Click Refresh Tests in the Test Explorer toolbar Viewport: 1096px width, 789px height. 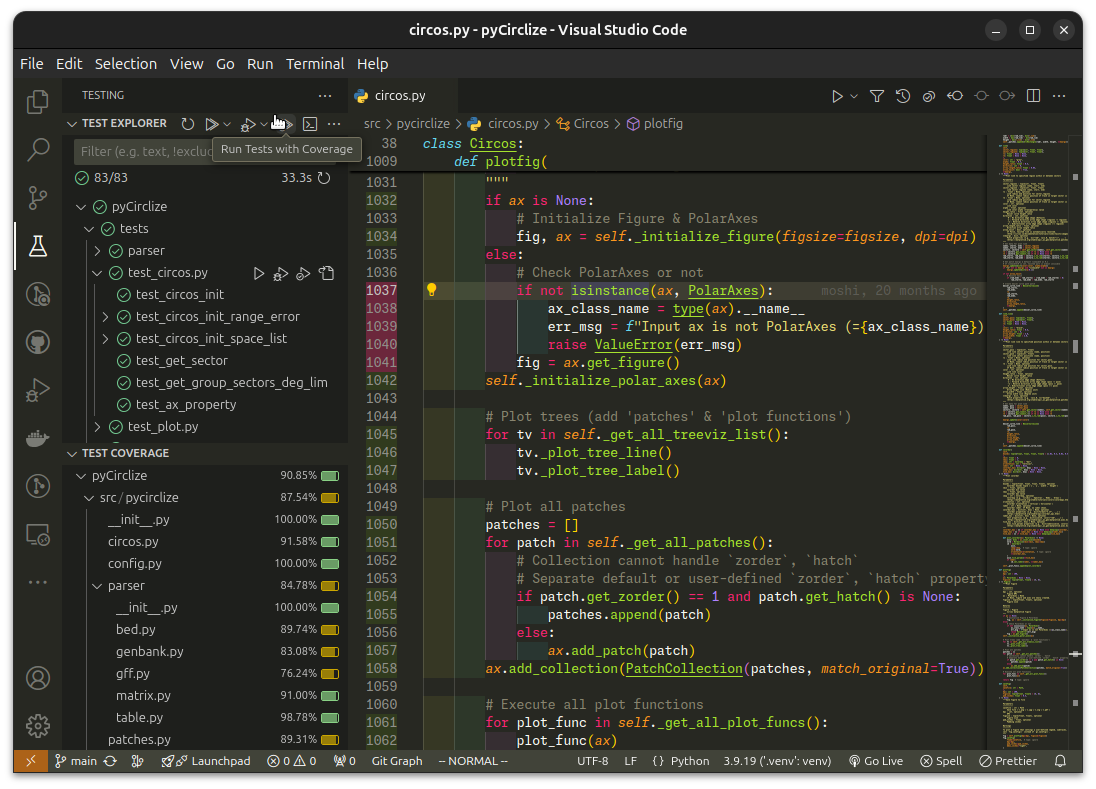[188, 124]
